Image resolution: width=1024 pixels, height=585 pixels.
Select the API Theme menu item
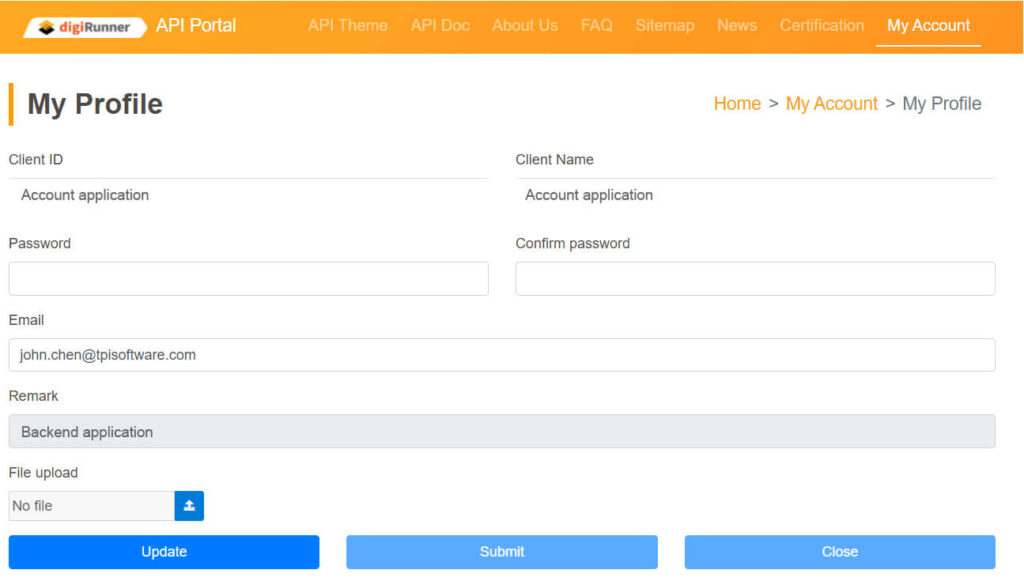click(x=347, y=26)
